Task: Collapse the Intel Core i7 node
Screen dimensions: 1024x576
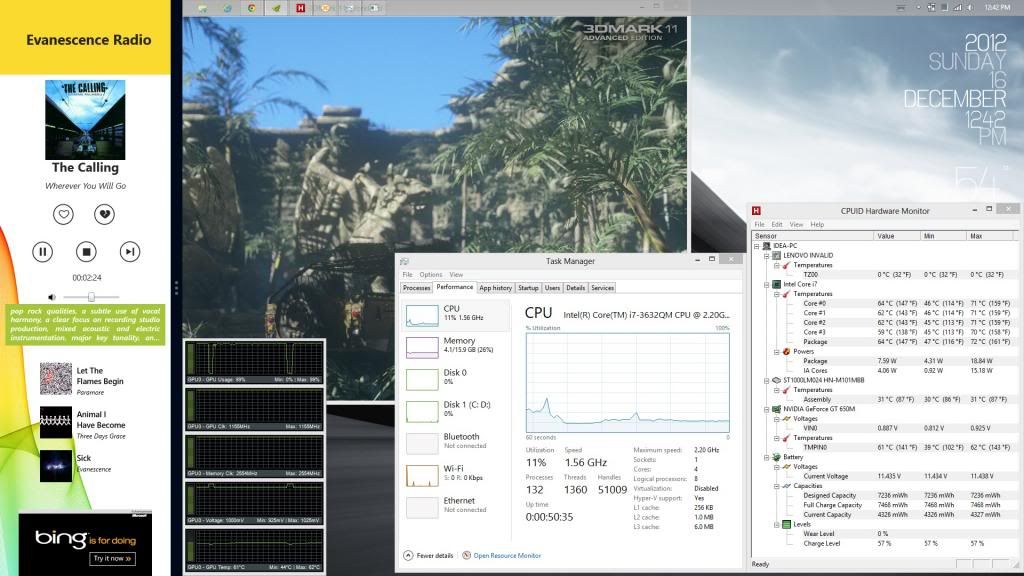Action: click(767, 285)
